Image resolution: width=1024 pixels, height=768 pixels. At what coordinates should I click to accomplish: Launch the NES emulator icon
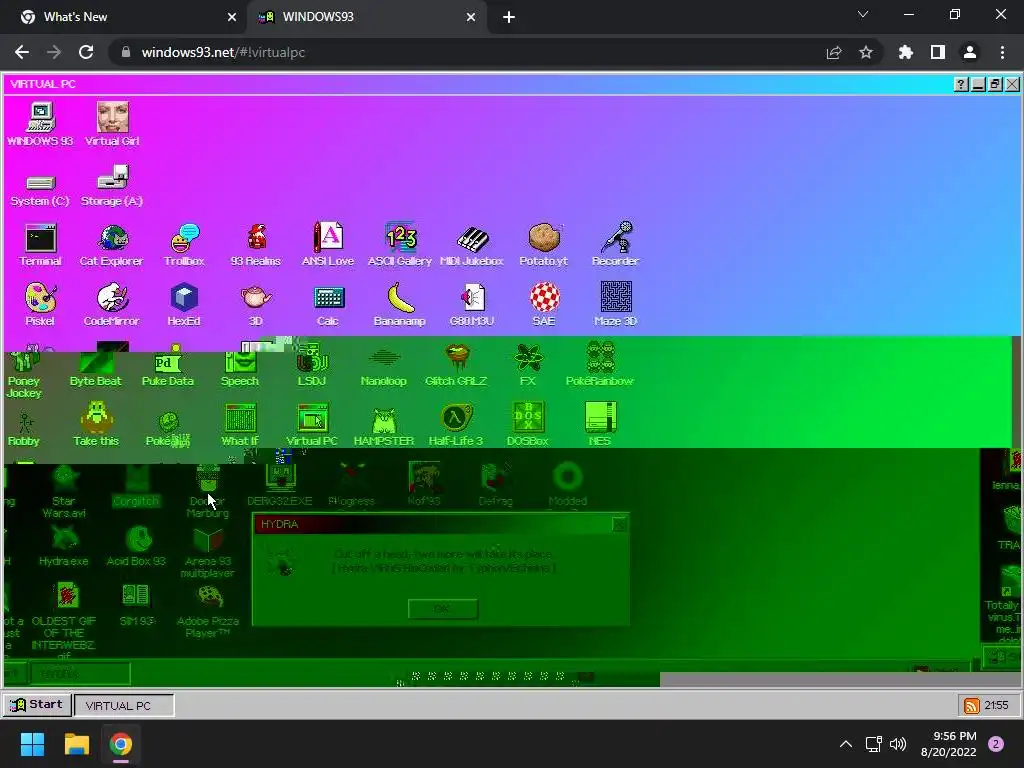pos(600,424)
